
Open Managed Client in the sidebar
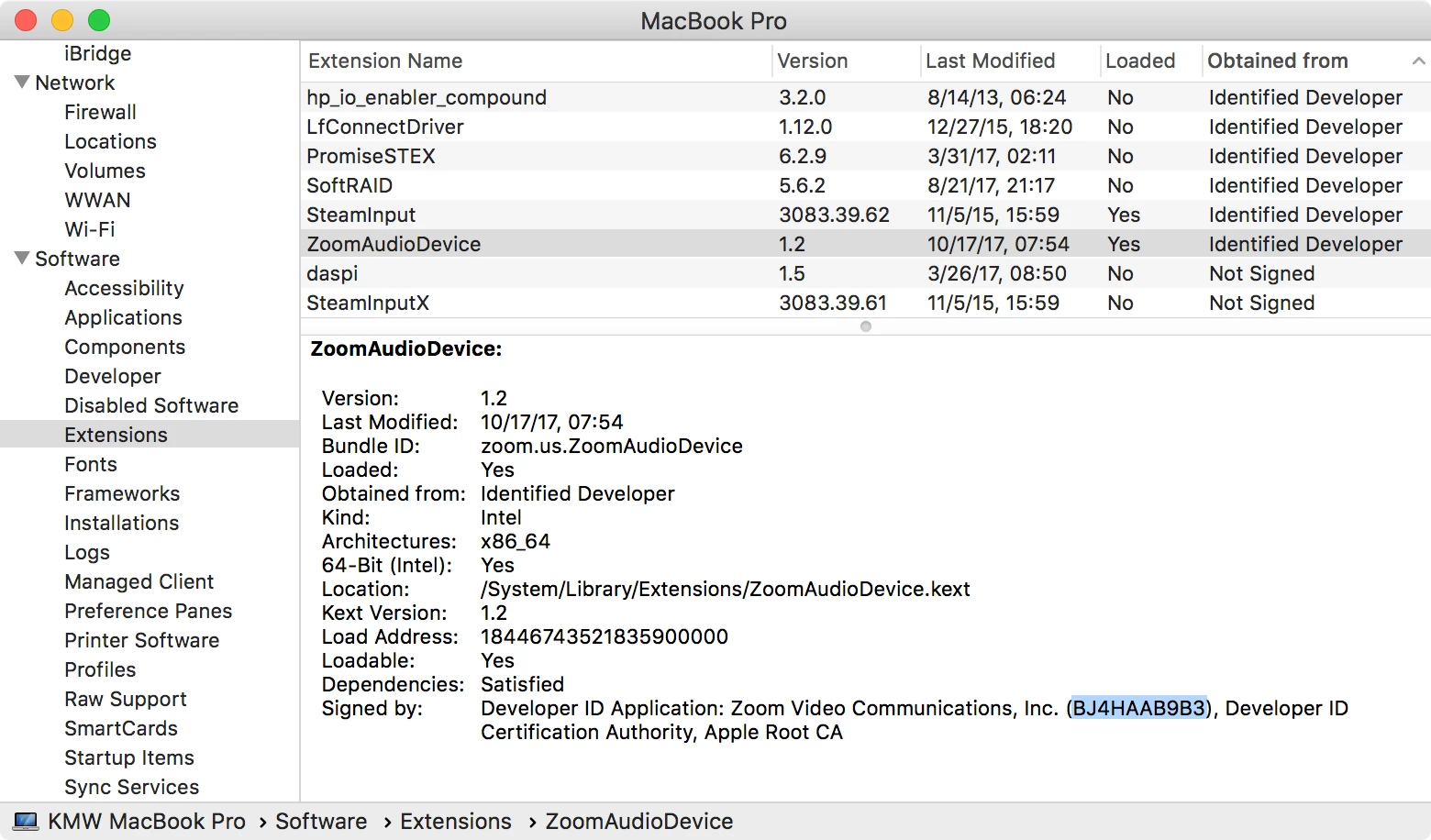coord(139,581)
